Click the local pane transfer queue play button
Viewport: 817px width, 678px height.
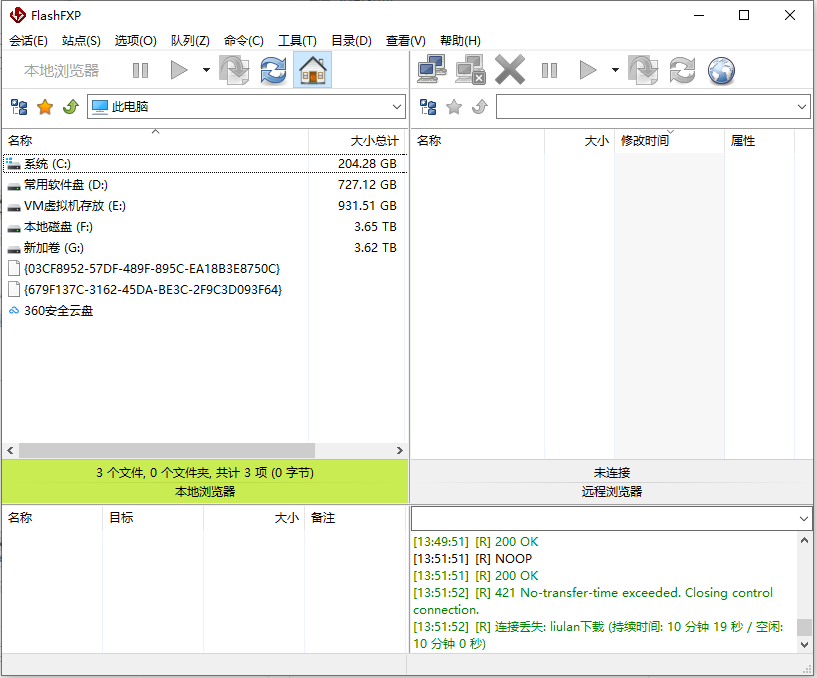coord(179,70)
